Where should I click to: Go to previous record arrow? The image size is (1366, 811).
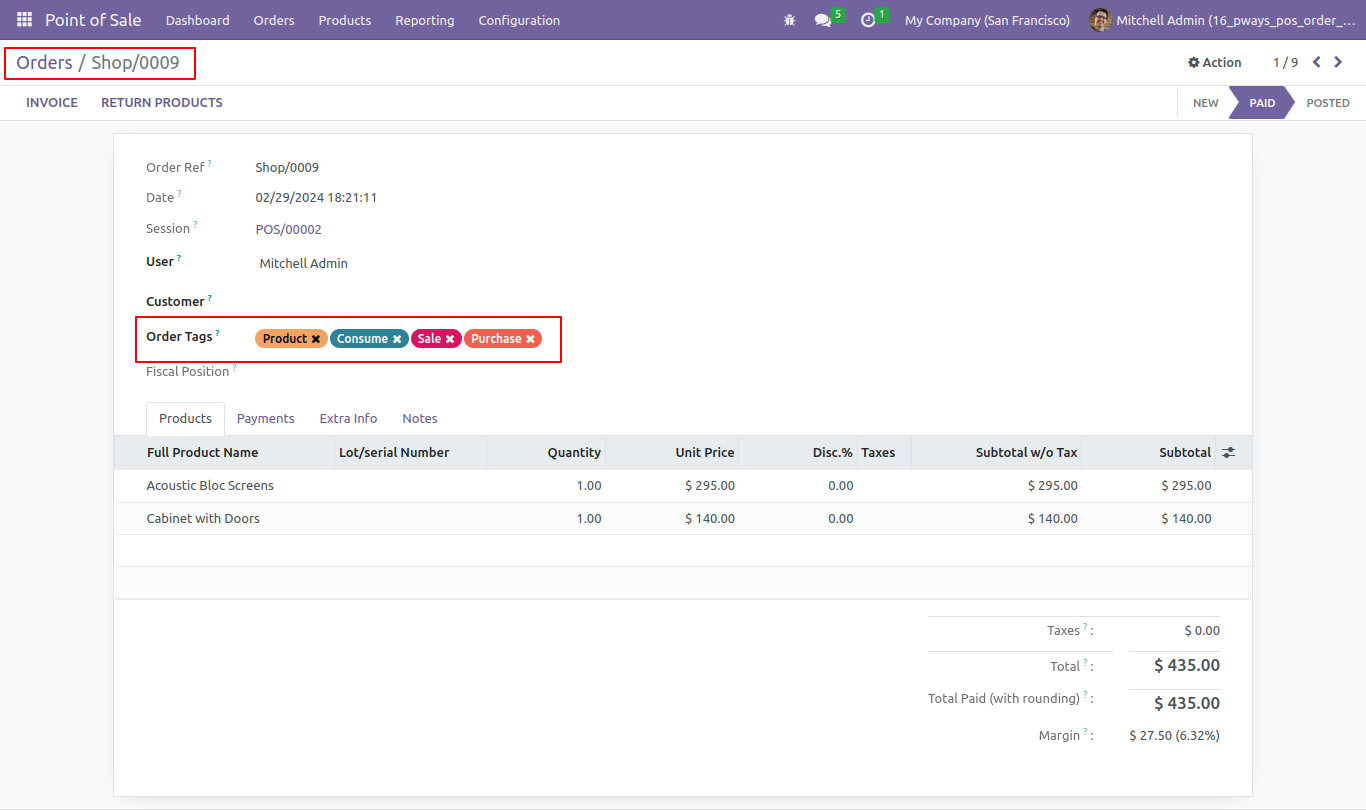(1316, 62)
